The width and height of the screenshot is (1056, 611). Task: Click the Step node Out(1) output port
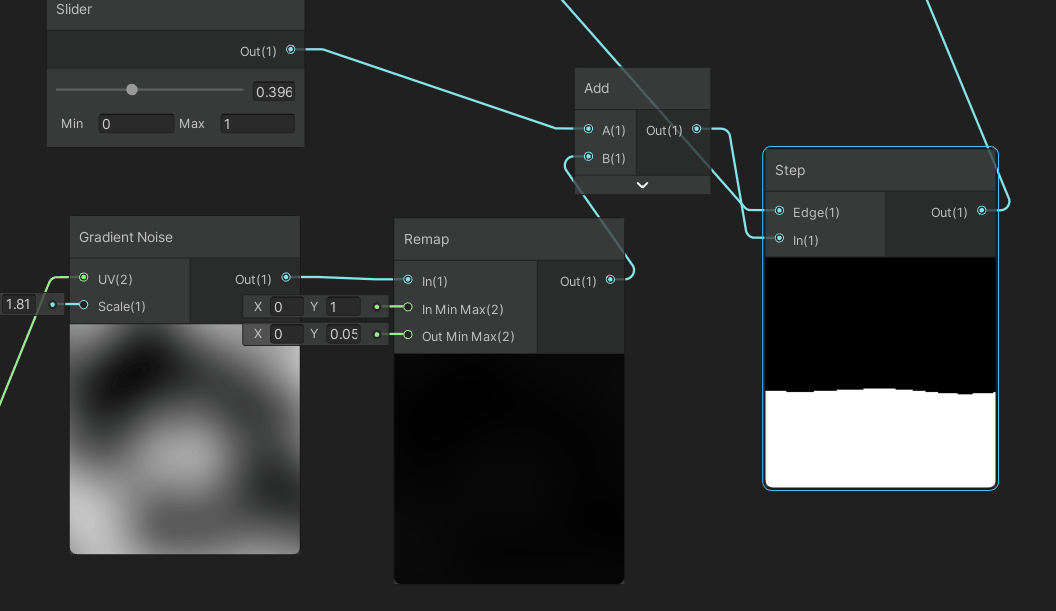pyautogui.click(x=982, y=211)
